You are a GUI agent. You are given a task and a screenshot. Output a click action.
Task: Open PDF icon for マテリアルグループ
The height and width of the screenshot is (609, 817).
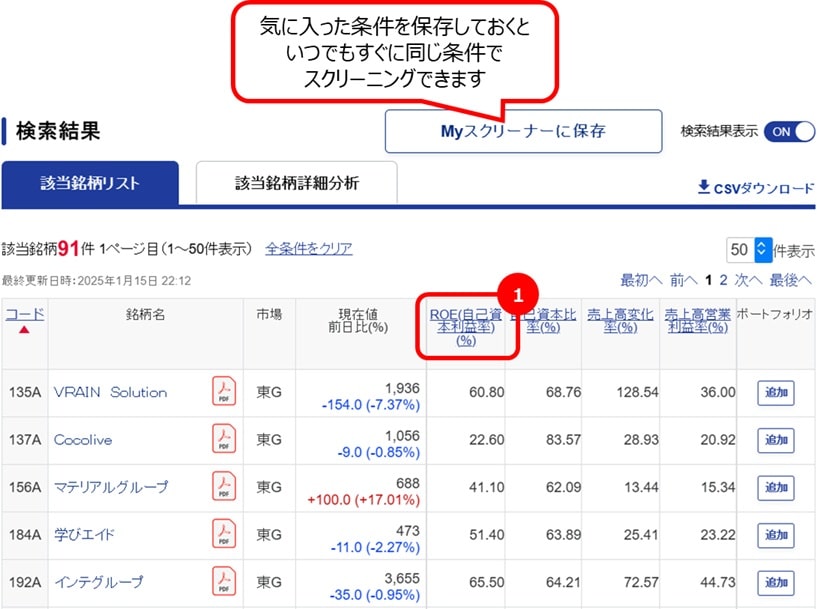[x=224, y=486]
